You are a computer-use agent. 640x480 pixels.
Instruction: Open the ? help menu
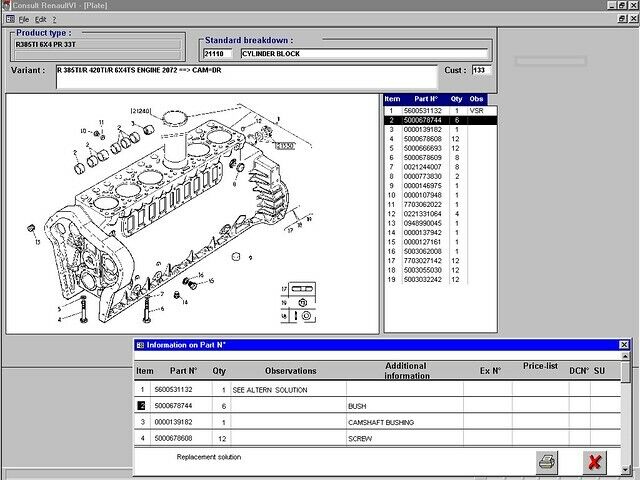point(54,19)
